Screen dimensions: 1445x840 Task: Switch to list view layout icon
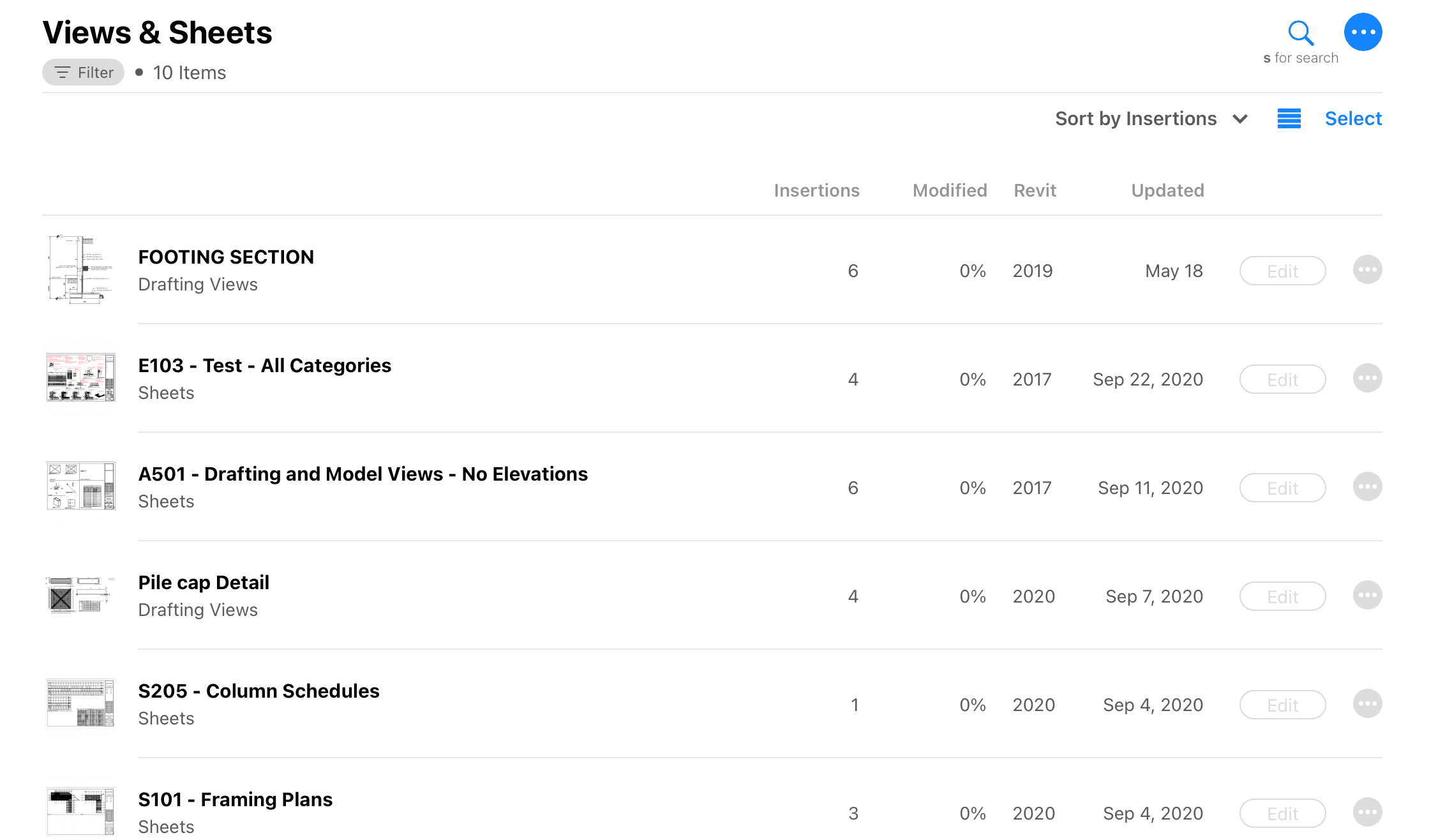[1289, 119]
